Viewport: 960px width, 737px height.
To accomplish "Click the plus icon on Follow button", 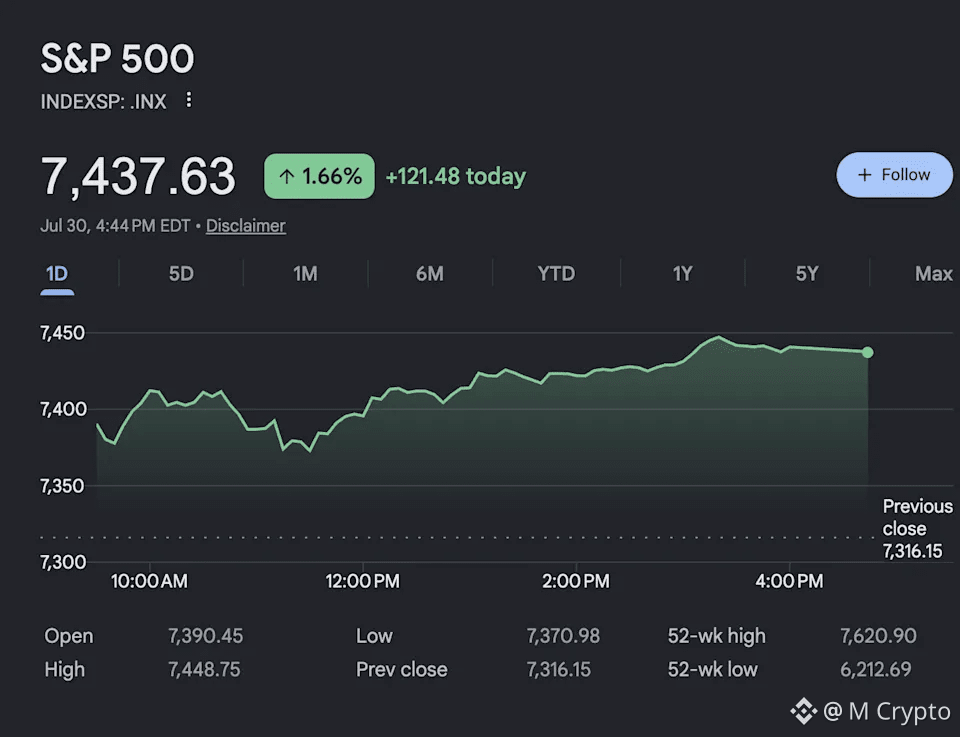I will pos(864,175).
